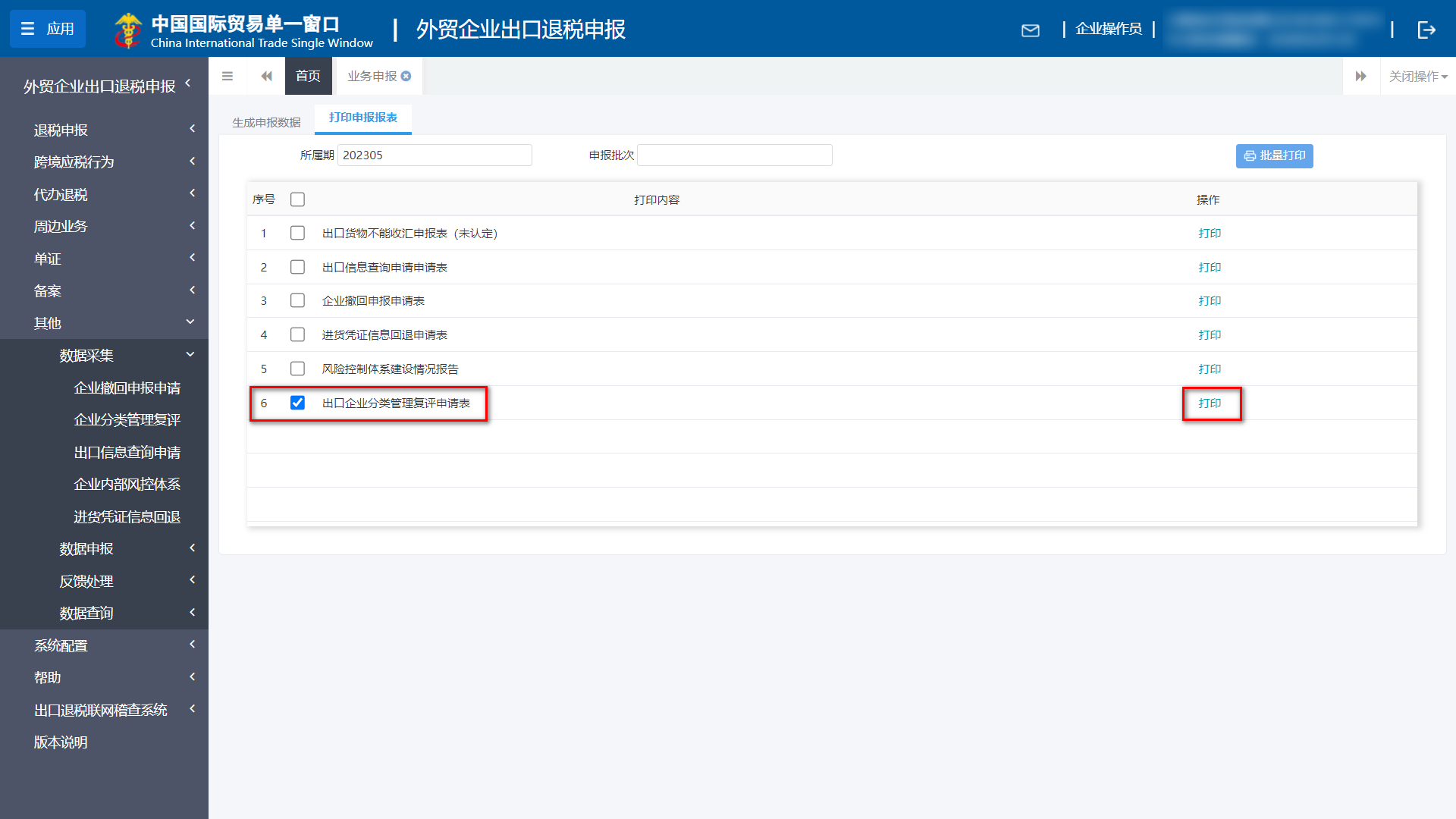The image size is (1456, 819).
Task: Click the hamburger menu icon beside tabs
Action: coord(227,76)
